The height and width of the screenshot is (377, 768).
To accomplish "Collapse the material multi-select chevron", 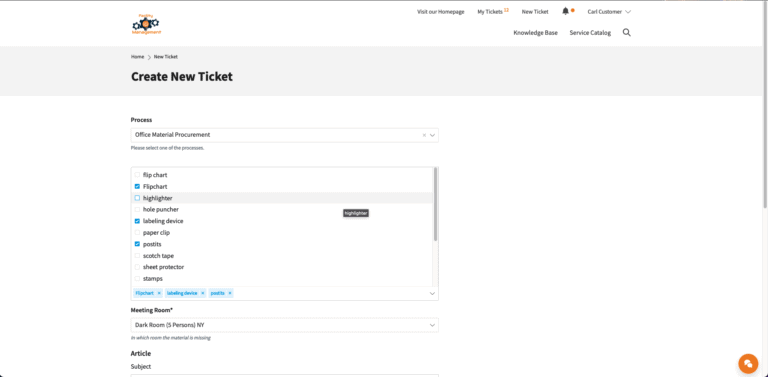I will [x=432, y=293].
